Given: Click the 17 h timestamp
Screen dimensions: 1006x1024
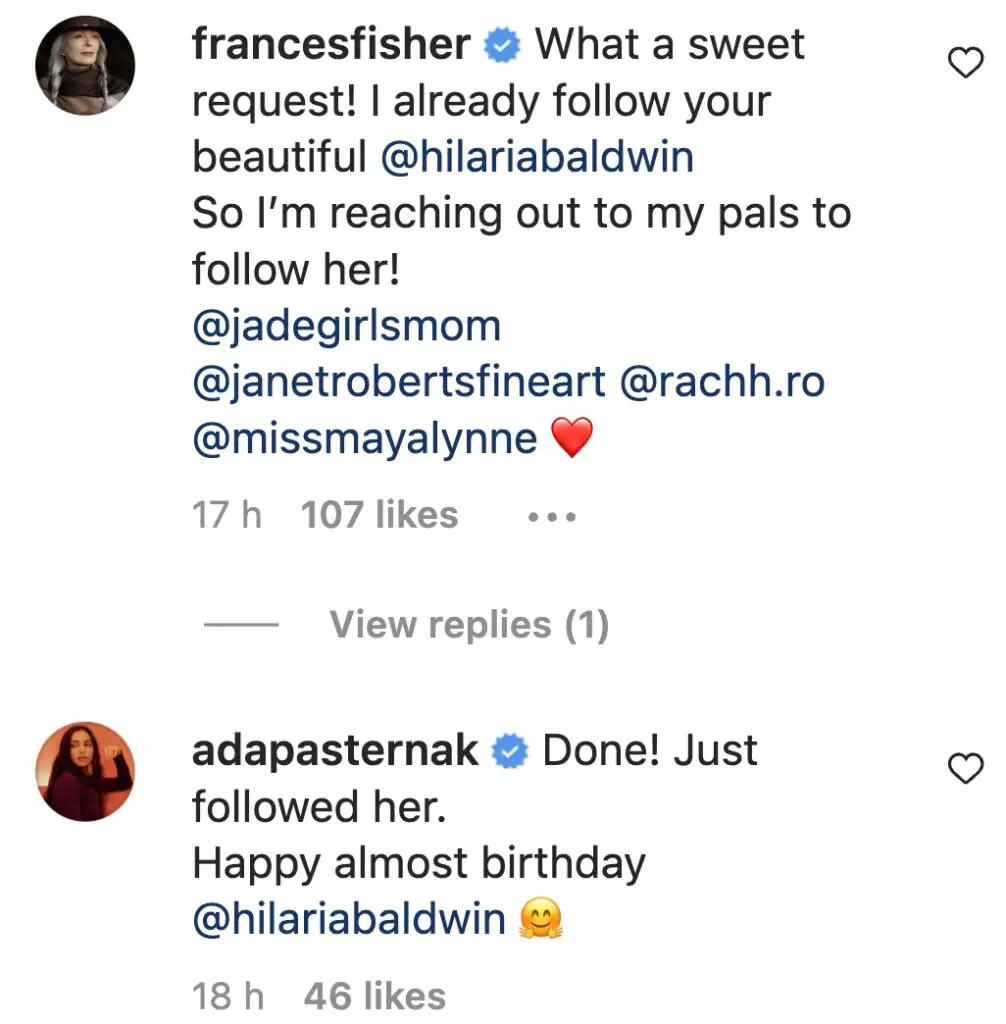Looking at the screenshot, I should pyautogui.click(x=226, y=515).
